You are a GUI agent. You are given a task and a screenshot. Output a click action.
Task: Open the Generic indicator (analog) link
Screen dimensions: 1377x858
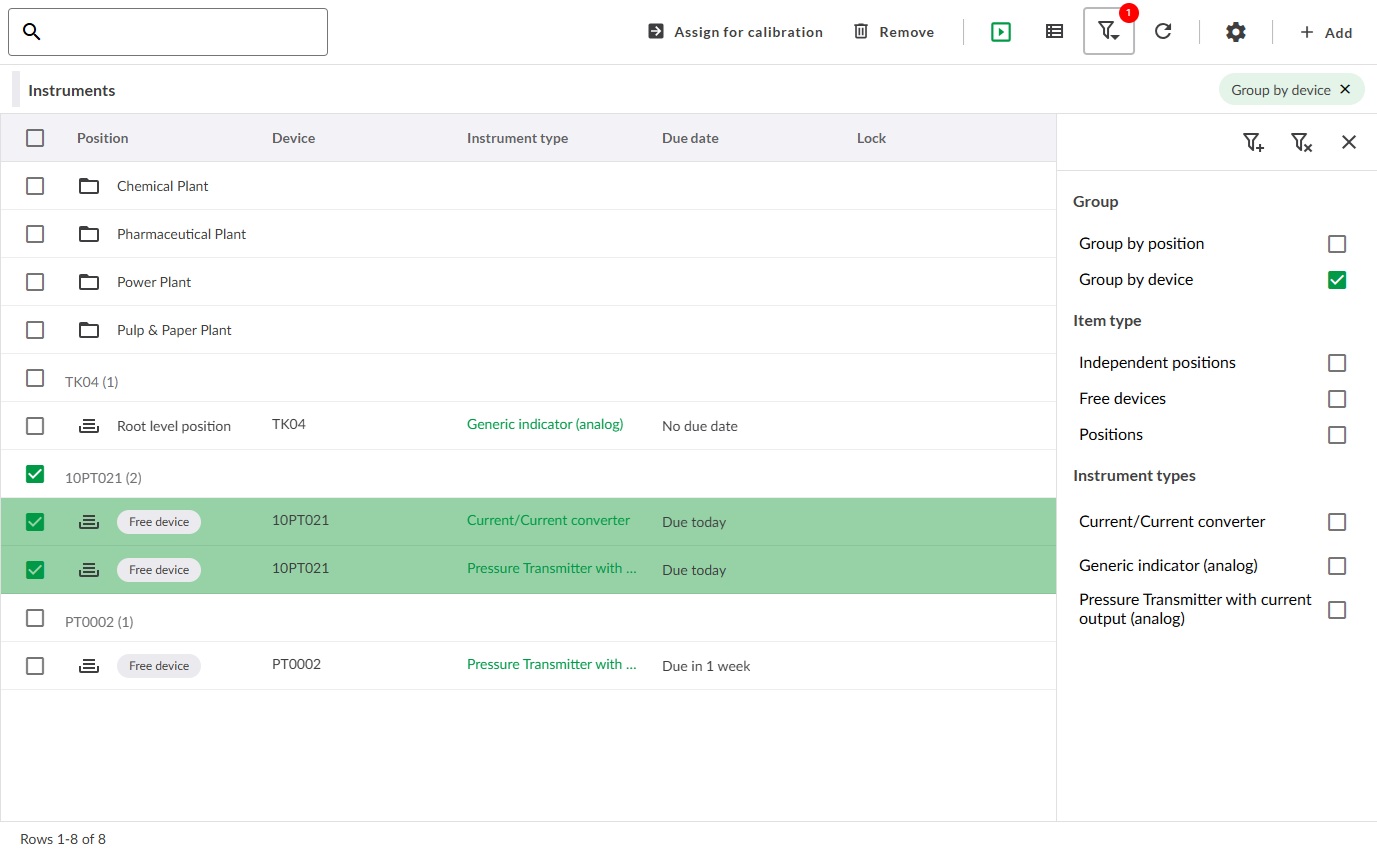pyautogui.click(x=545, y=424)
